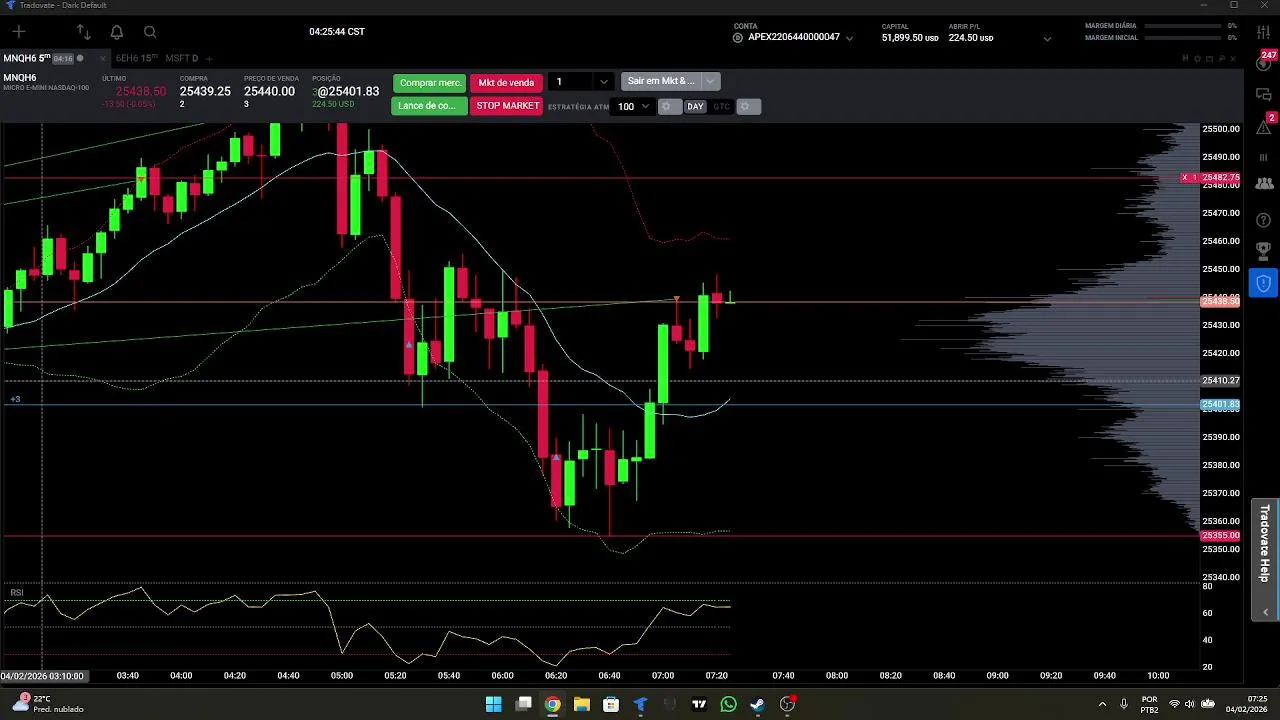Expand the capital and P/L details chevron
Image resolution: width=1280 pixels, height=720 pixels.
1047,38
